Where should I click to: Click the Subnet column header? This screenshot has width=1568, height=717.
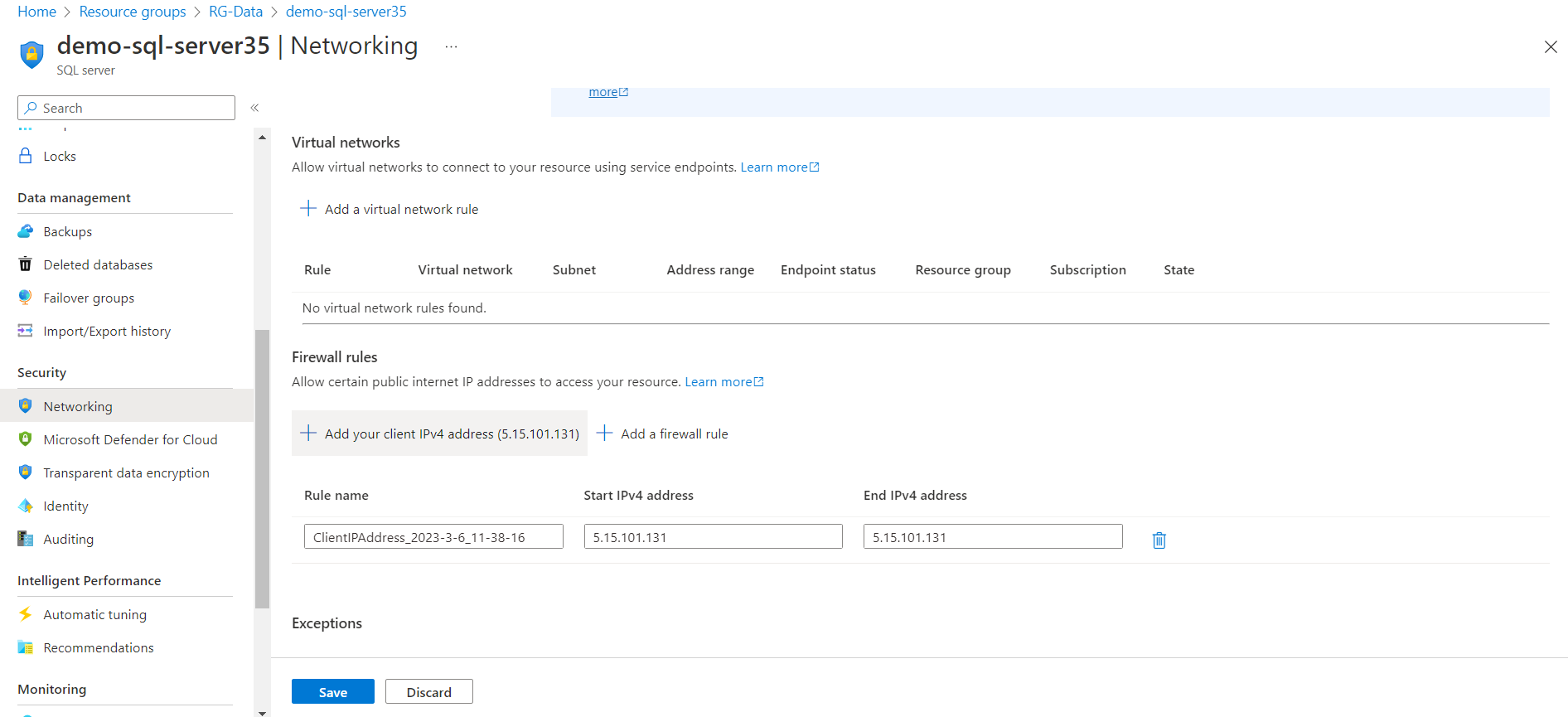coord(574,269)
